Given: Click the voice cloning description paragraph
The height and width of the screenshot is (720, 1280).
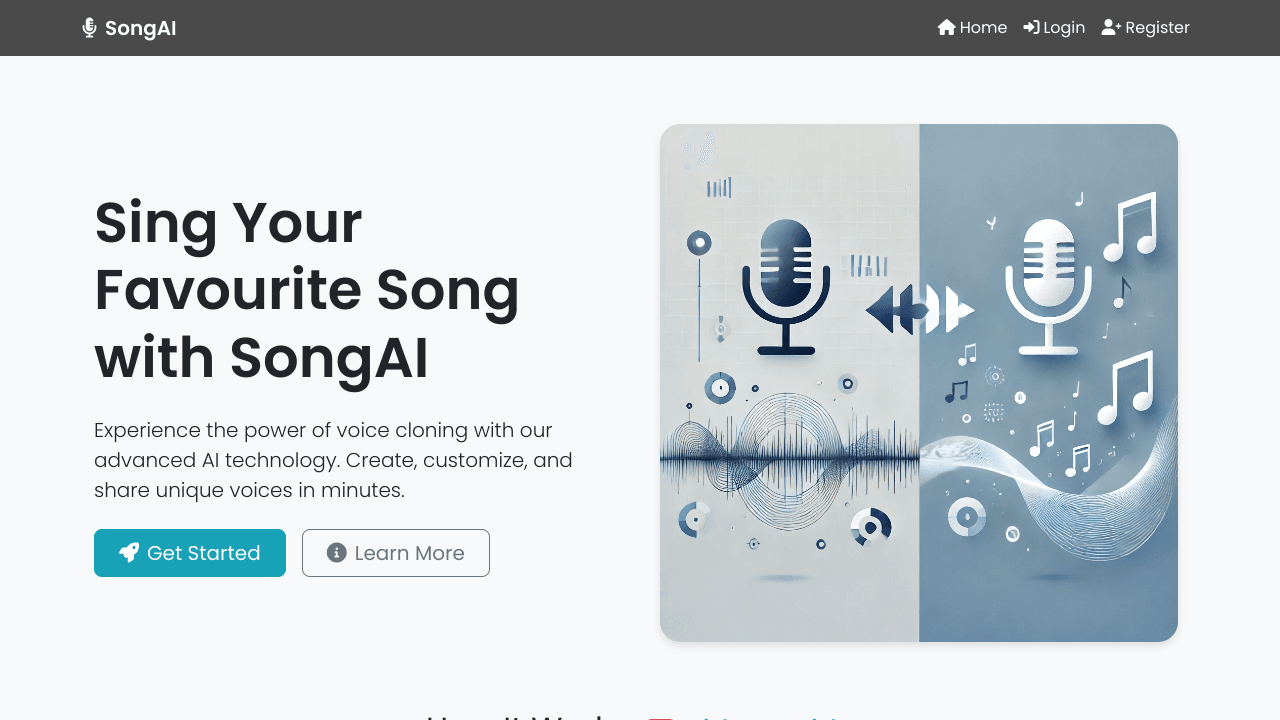Looking at the screenshot, I should [333, 460].
